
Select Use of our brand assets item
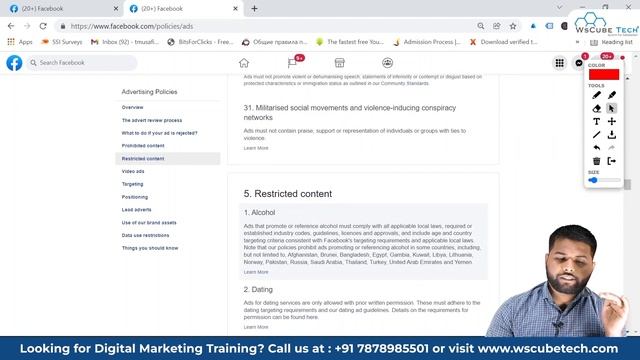149,222
